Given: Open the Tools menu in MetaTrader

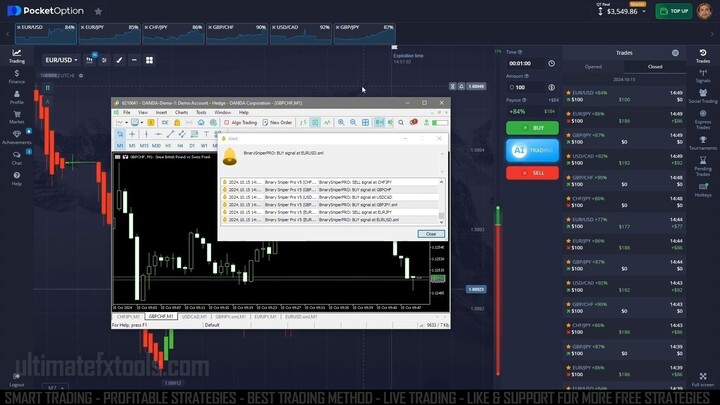Looking at the screenshot, I should pyautogui.click(x=201, y=112).
